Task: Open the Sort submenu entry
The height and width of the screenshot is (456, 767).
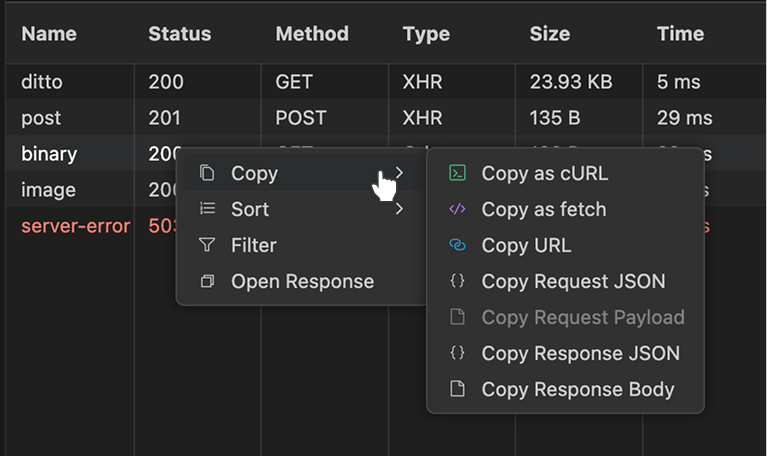Action: click(250, 209)
